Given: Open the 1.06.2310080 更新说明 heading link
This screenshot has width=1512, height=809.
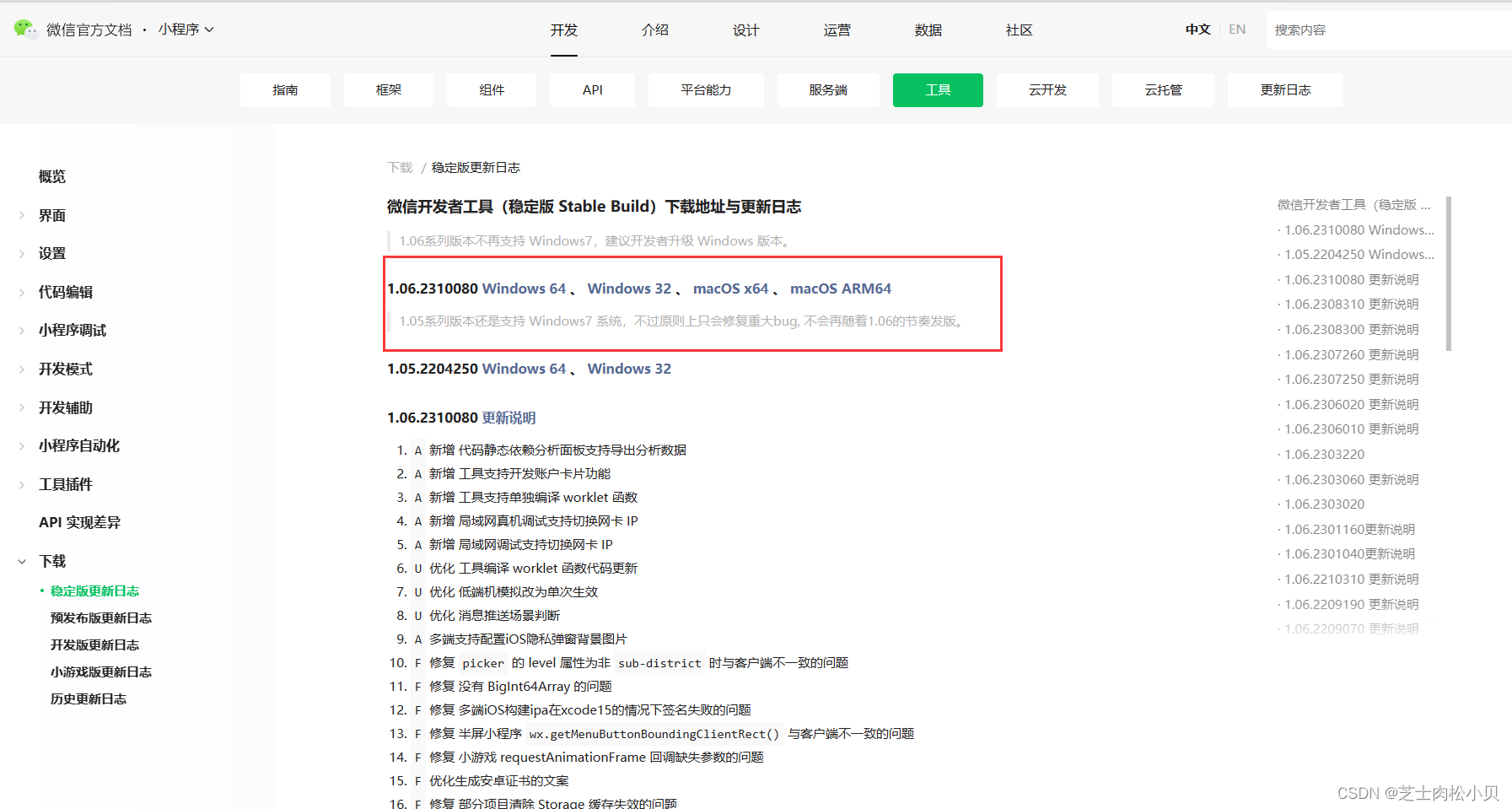Looking at the screenshot, I should pyautogui.click(x=509, y=418).
